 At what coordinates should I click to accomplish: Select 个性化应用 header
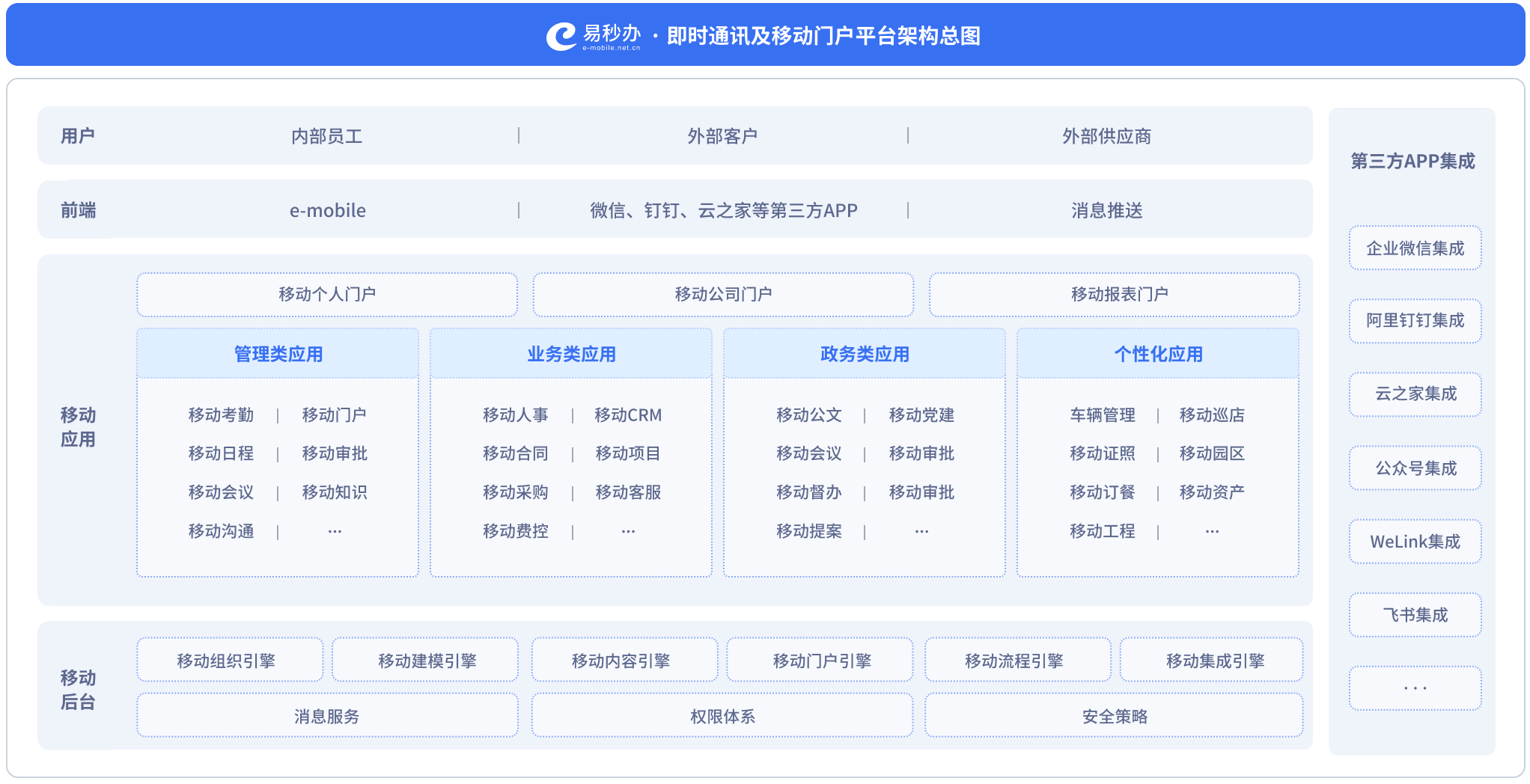pyautogui.click(x=1157, y=354)
